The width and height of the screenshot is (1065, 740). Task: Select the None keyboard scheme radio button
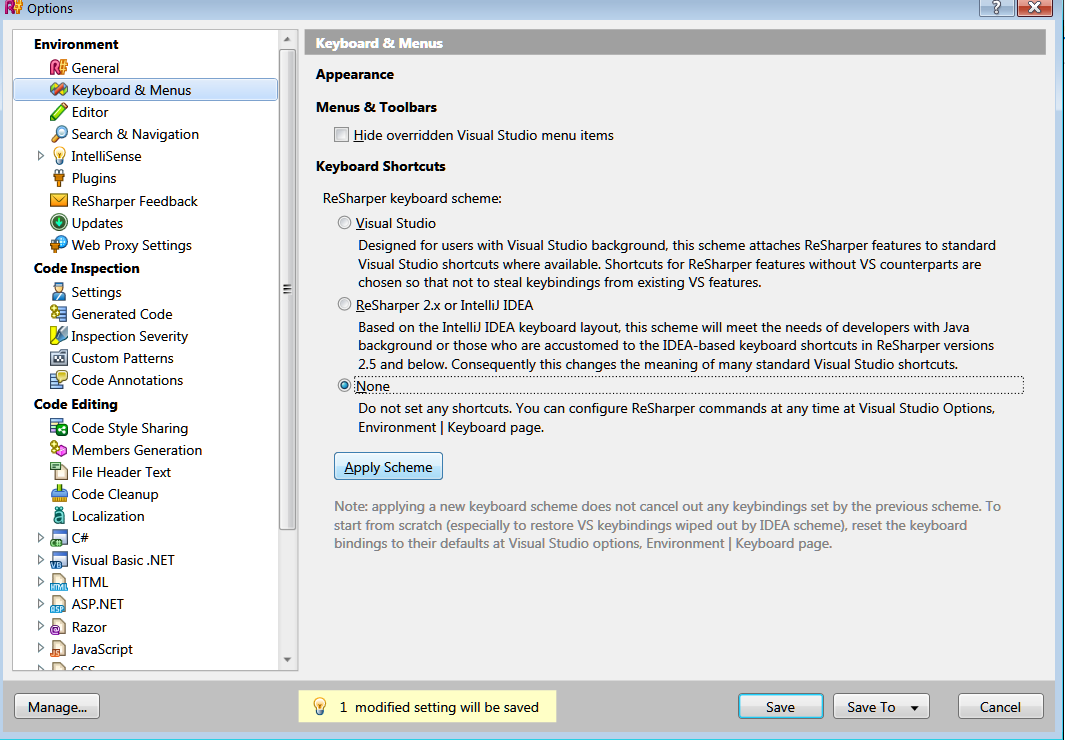click(344, 385)
